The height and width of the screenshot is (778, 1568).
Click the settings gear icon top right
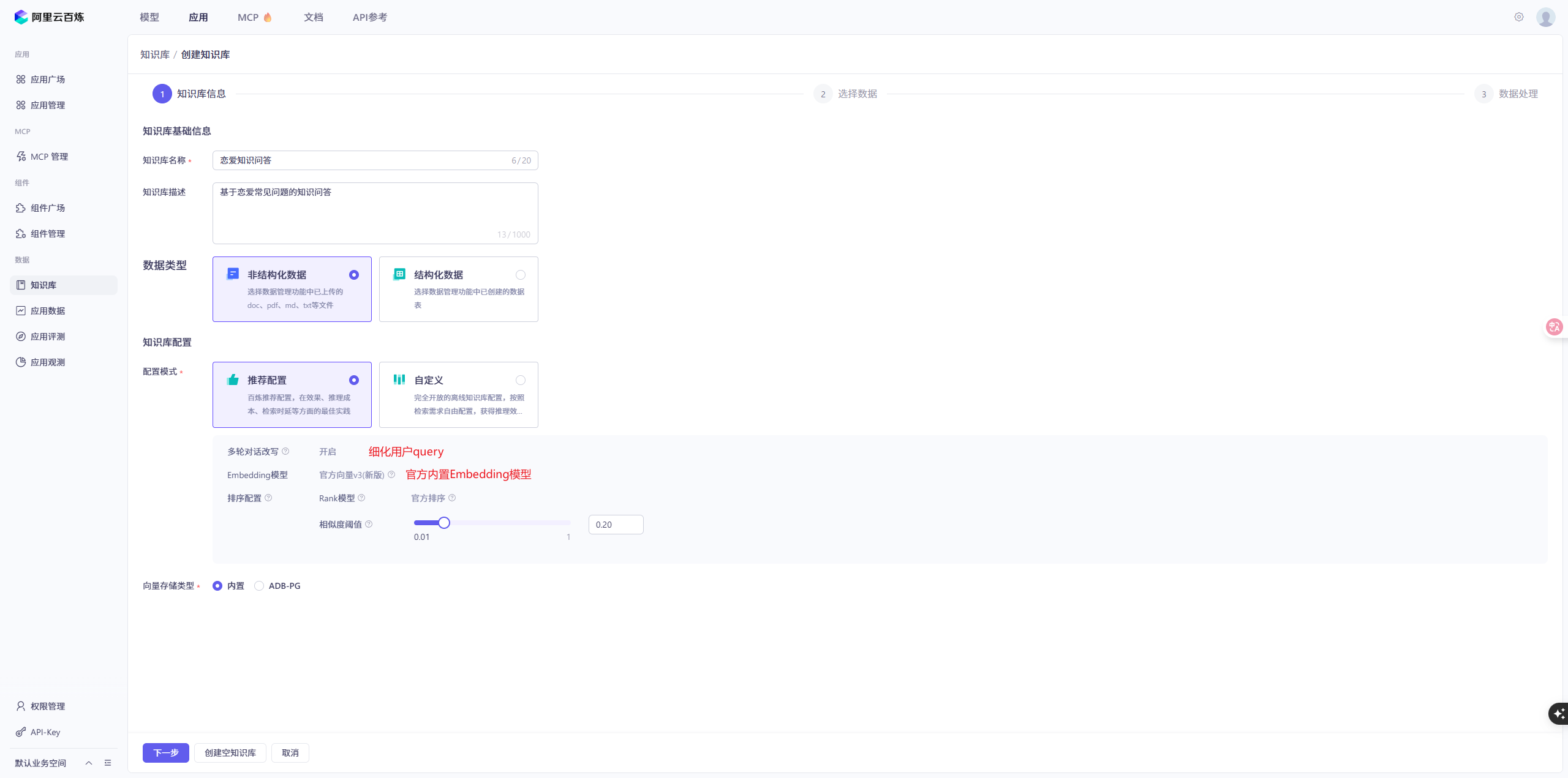pos(1518,17)
